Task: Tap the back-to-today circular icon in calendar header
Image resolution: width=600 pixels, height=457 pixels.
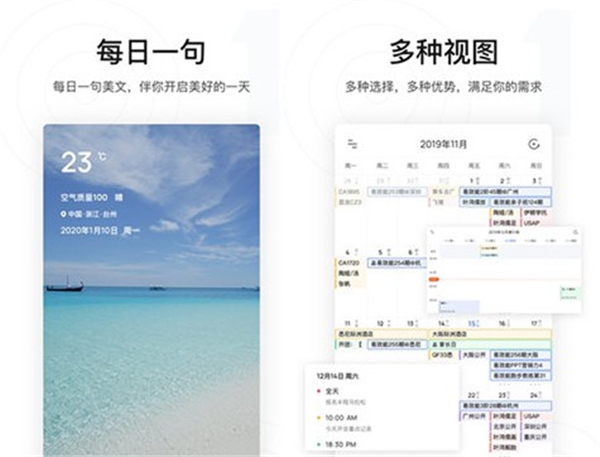Action: (x=534, y=144)
